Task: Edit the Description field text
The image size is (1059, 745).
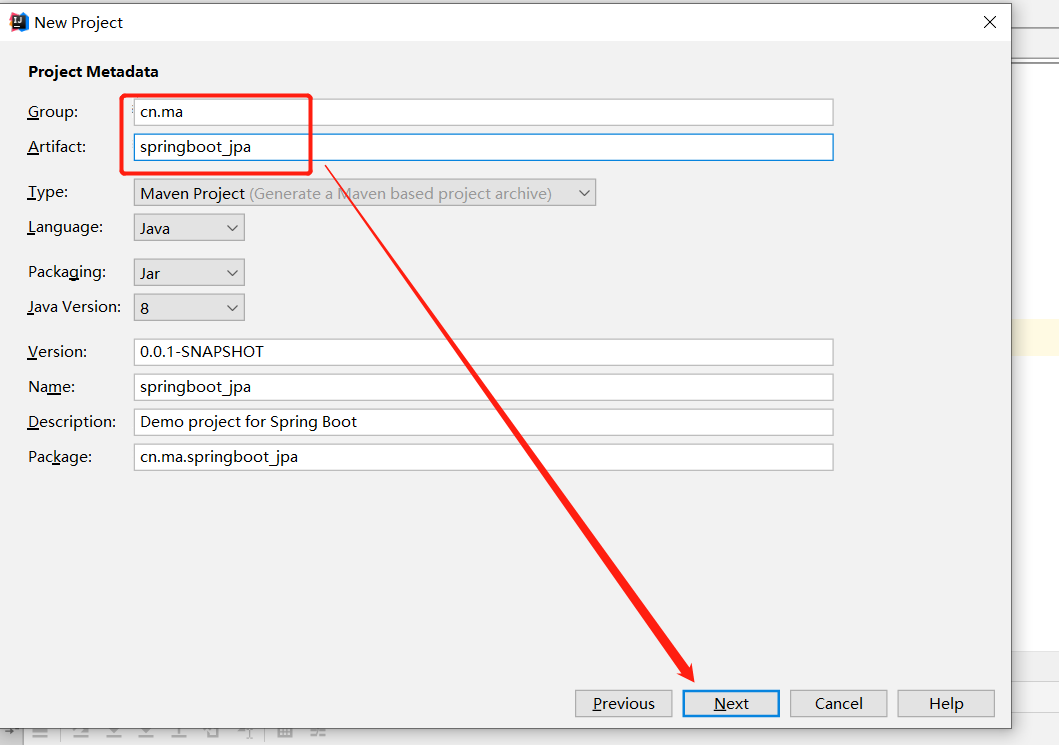Action: (x=483, y=422)
